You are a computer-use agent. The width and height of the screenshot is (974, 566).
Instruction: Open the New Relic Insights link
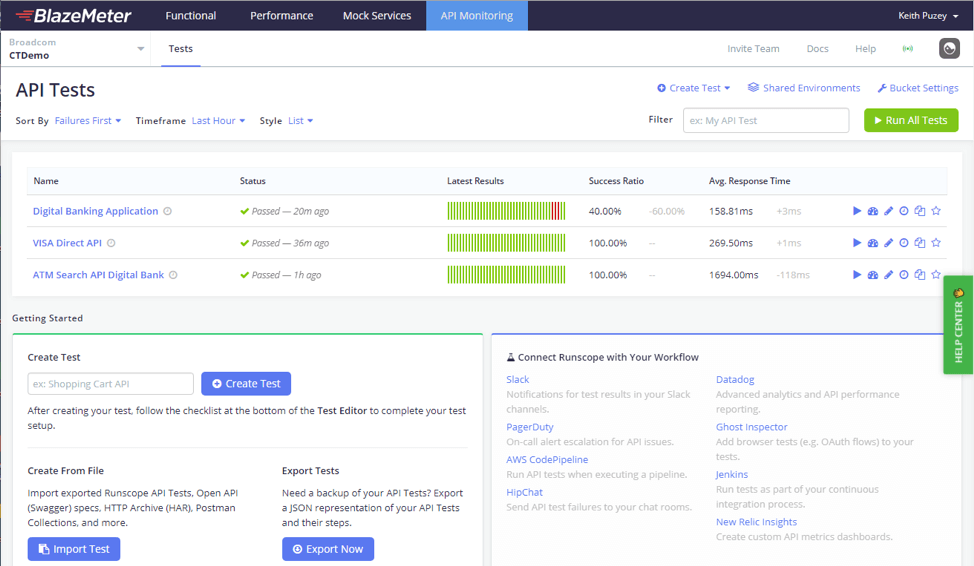756,522
